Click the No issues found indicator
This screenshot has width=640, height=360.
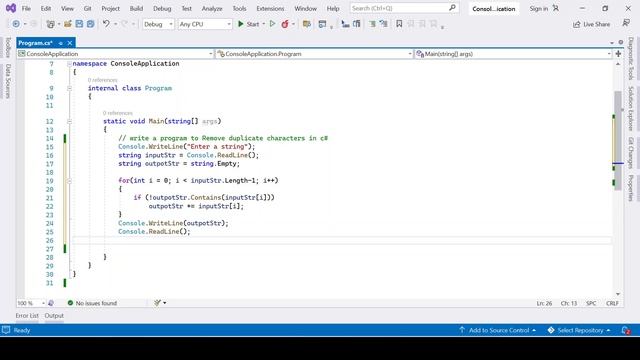pyautogui.click(x=92, y=303)
